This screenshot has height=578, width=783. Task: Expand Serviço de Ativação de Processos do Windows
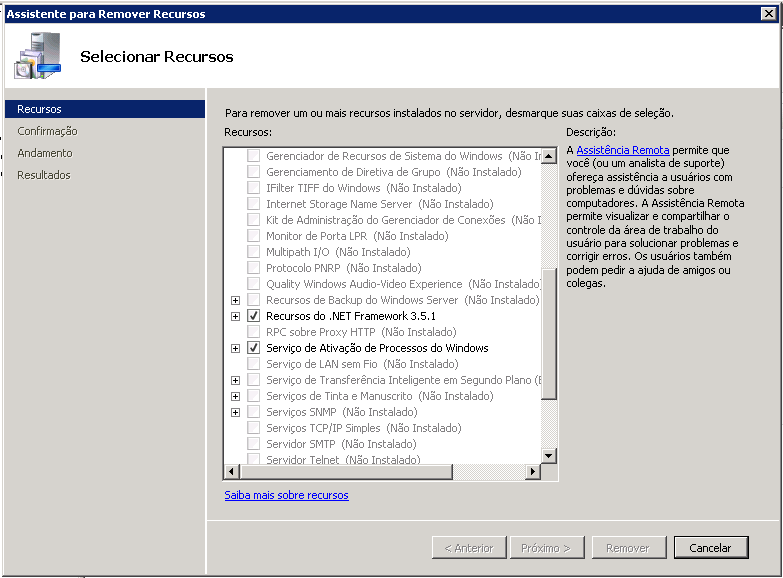(235, 348)
